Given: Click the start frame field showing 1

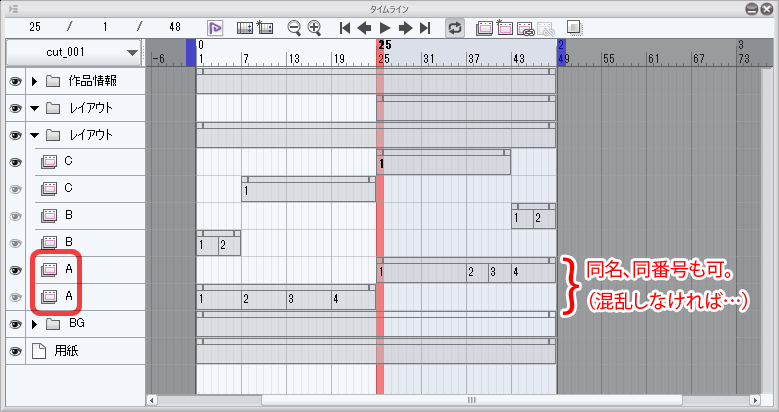Looking at the screenshot, I should tap(105, 27).
